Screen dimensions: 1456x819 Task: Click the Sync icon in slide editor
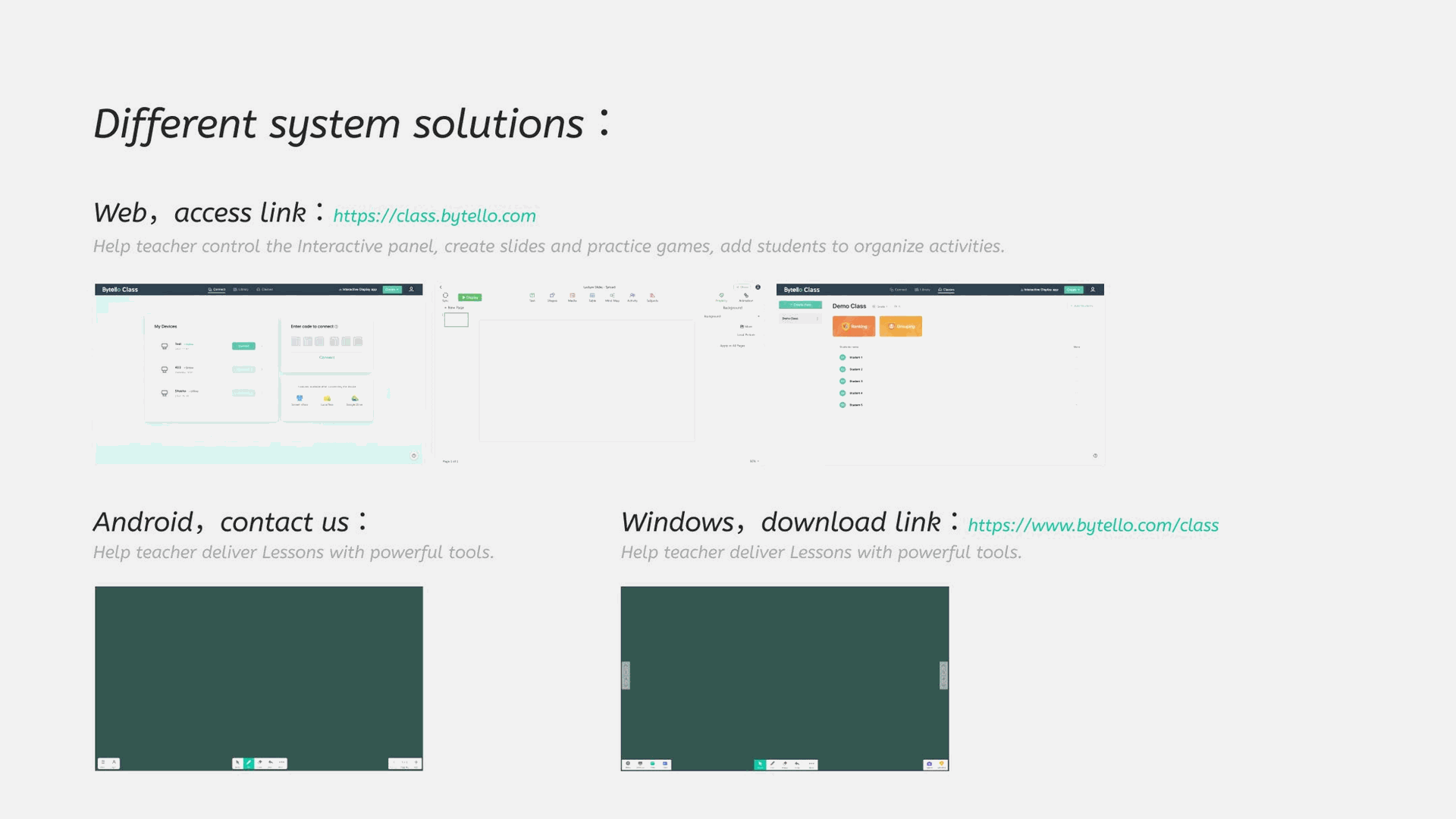tap(445, 297)
